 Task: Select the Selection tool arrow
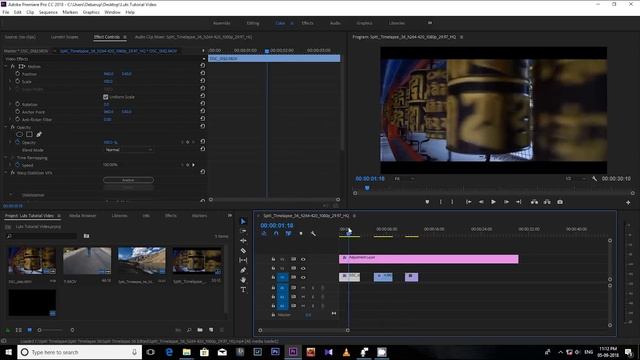click(x=243, y=221)
